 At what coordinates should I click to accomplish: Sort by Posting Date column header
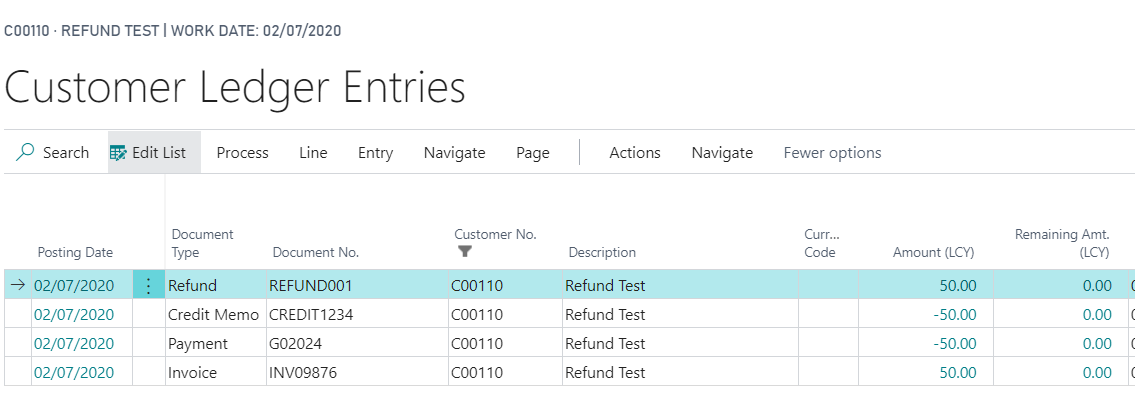75,252
